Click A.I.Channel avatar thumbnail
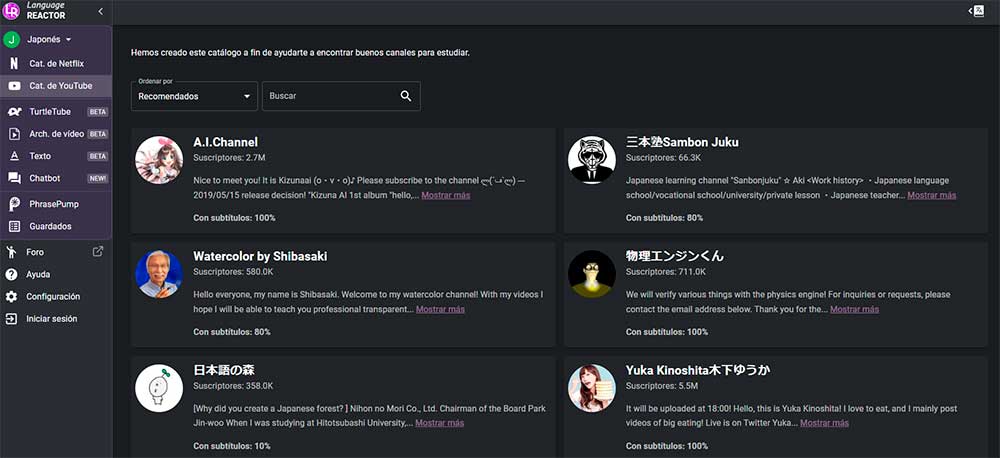The width and height of the screenshot is (1000, 458). [159, 160]
